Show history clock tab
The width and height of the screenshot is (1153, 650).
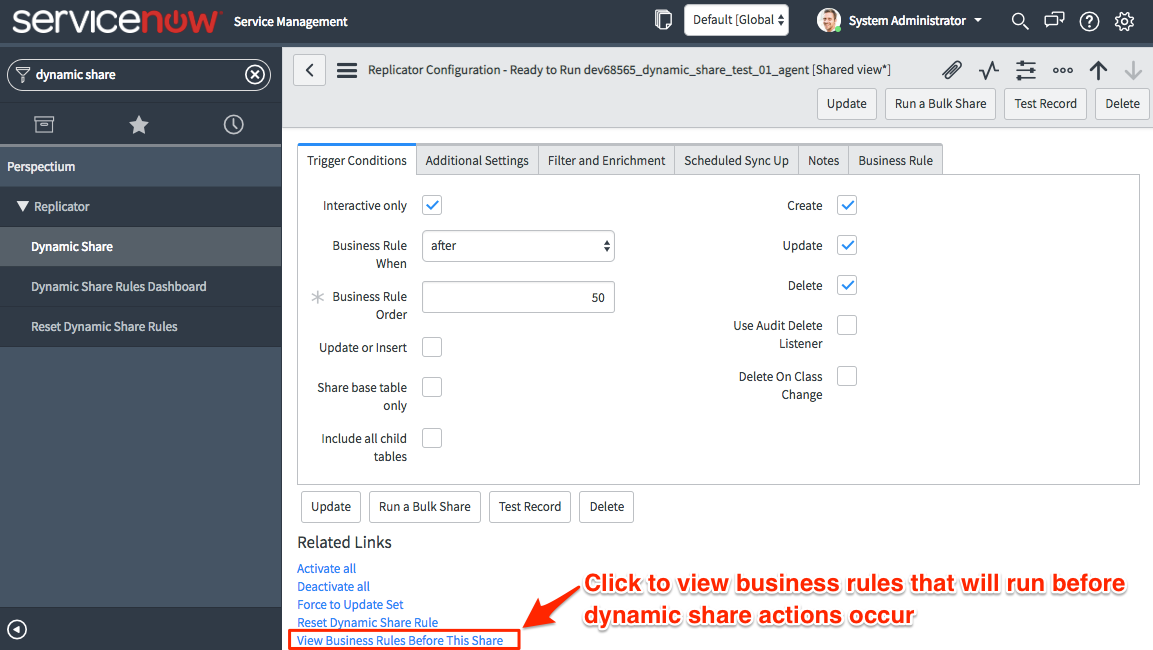(x=233, y=124)
